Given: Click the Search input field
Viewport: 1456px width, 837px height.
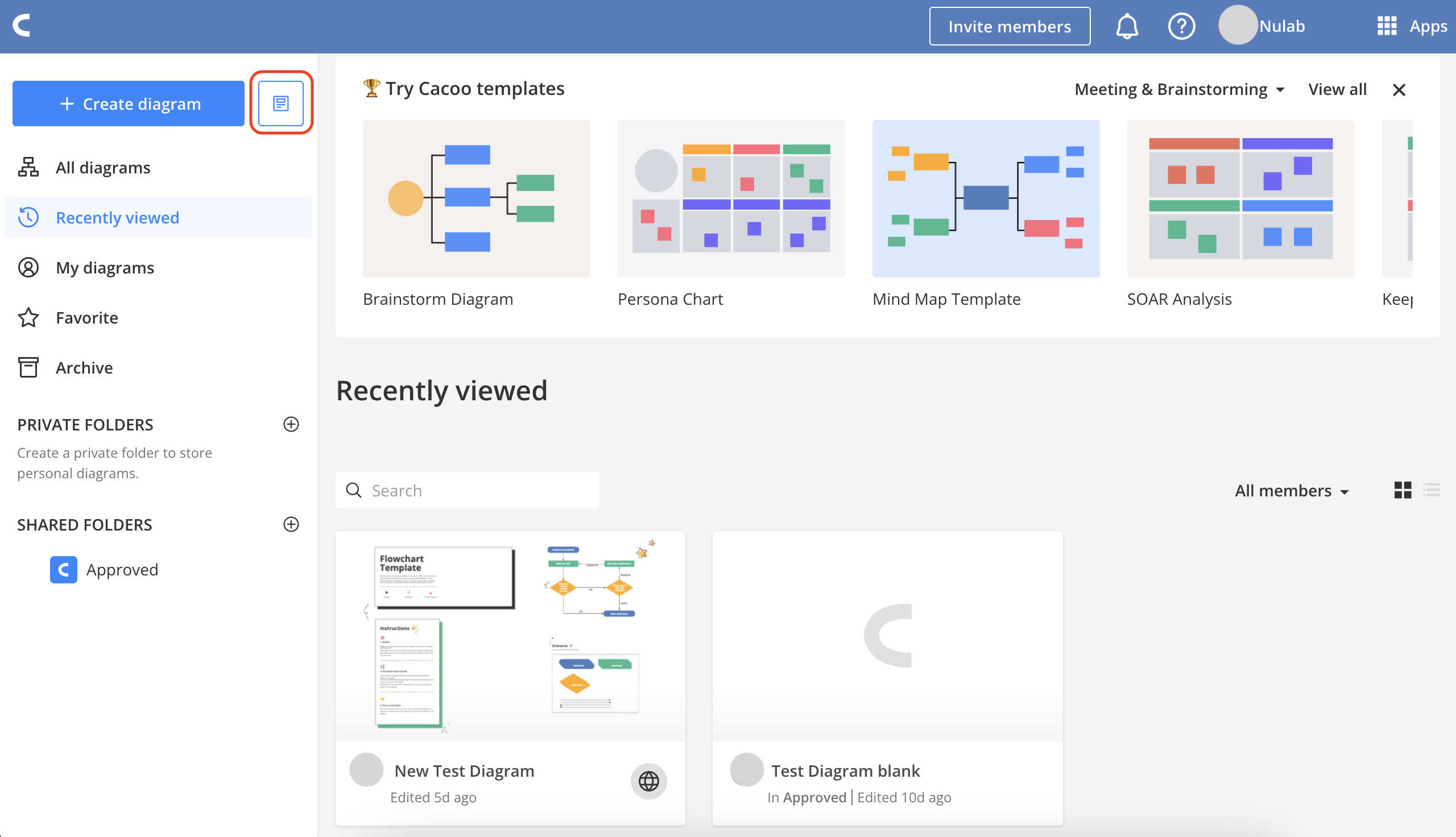Looking at the screenshot, I should pyautogui.click(x=468, y=490).
